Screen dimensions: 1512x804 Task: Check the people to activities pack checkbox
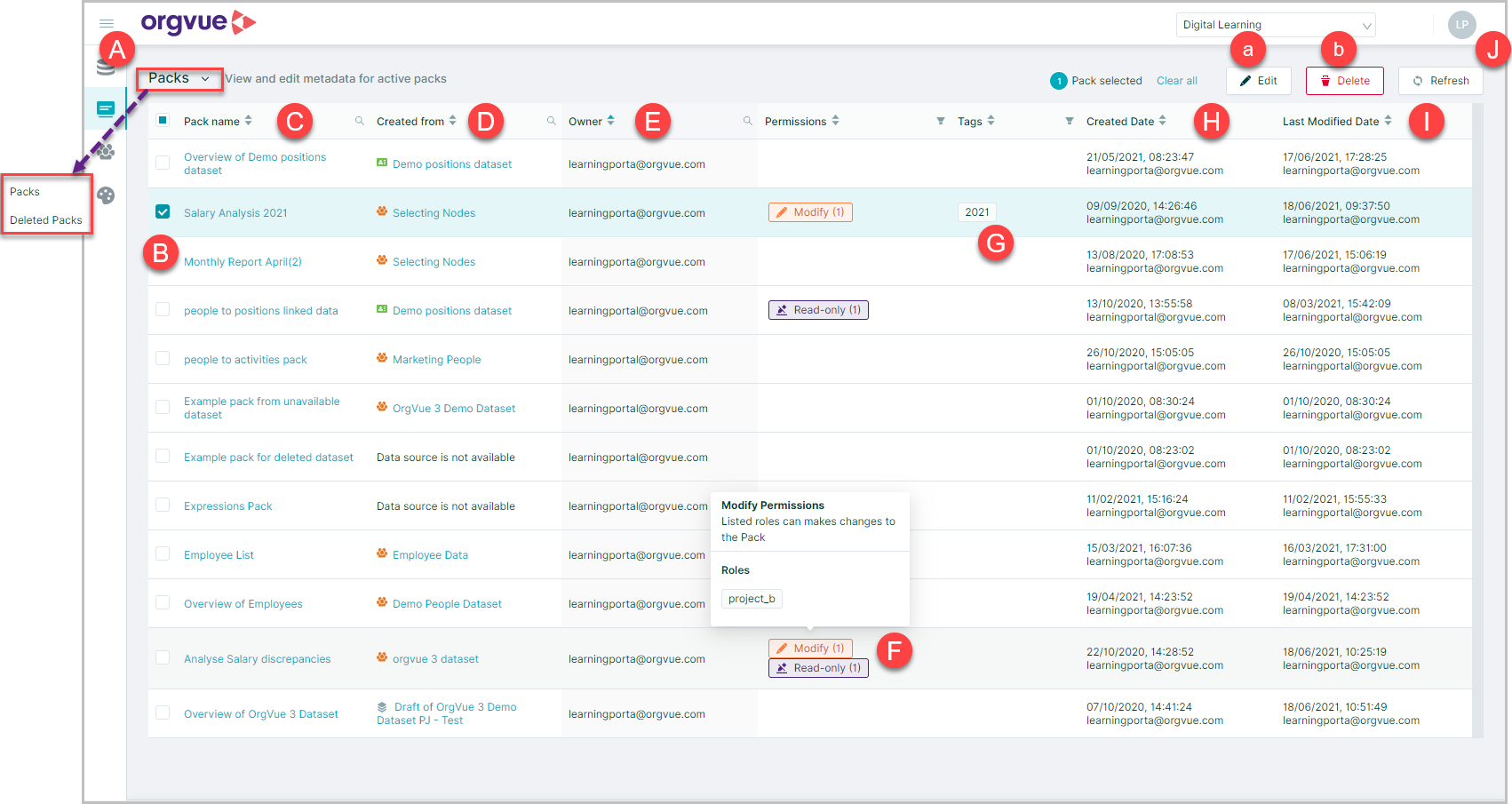pyautogui.click(x=163, y=358)
